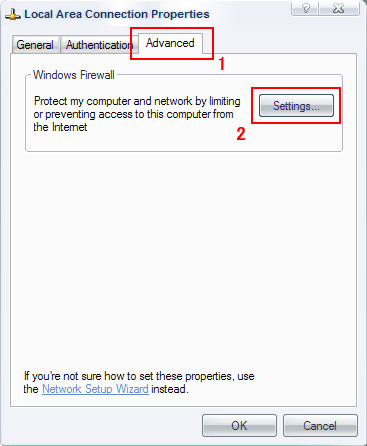Confirm changes with the OK button
This screenshot has height=446, width=367.
click(x=239, y=426)
